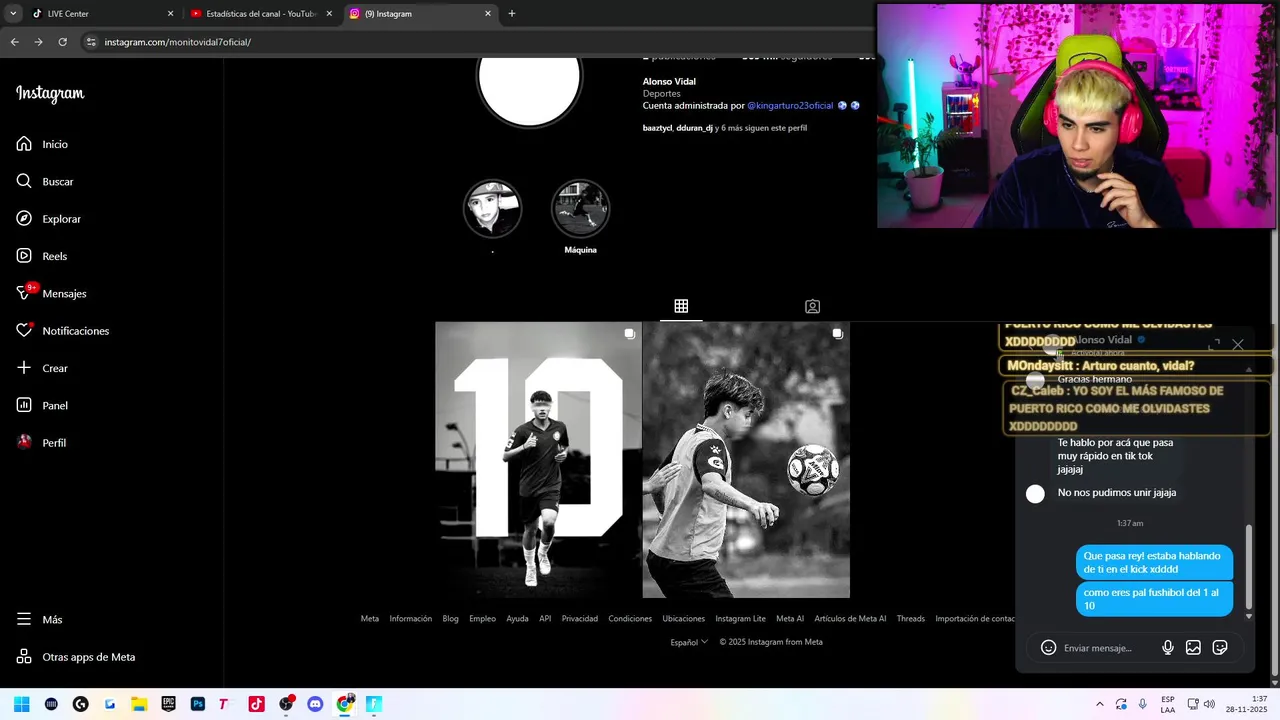1280x720 pixels.
Task: Attach an image in chat
Action: point(1193,648)
